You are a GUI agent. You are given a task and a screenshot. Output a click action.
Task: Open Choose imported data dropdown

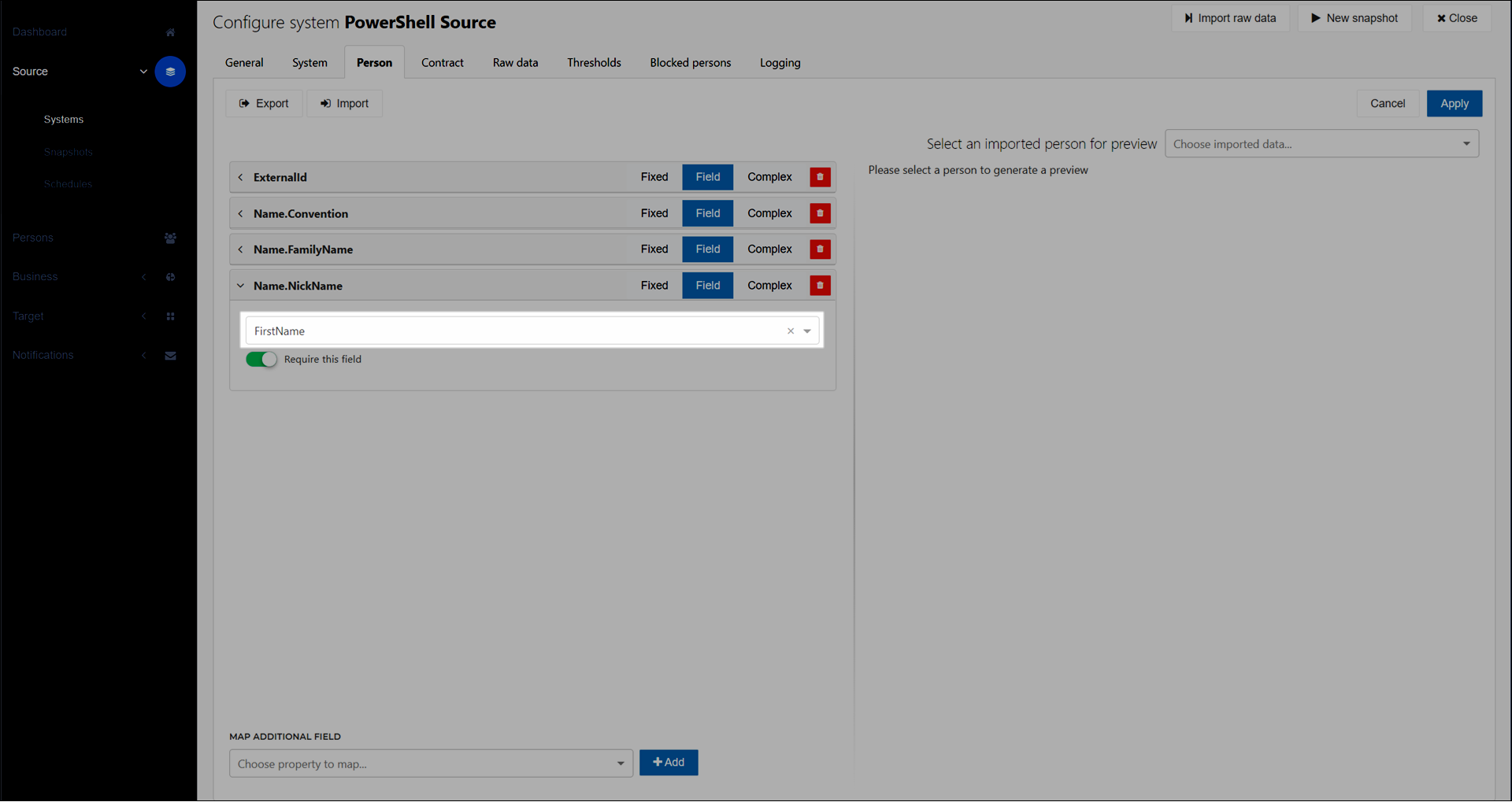point(1321,144)
